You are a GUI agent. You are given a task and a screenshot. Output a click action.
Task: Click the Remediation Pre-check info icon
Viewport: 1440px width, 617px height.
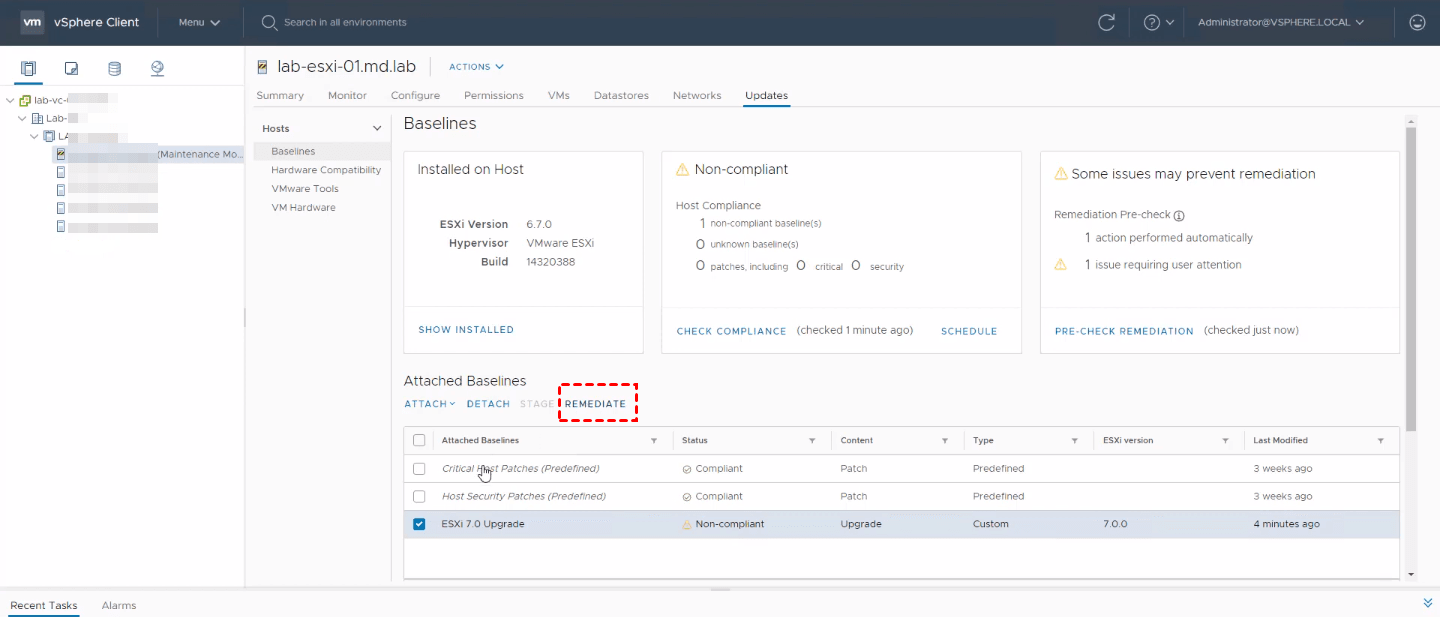point(1178,215)
